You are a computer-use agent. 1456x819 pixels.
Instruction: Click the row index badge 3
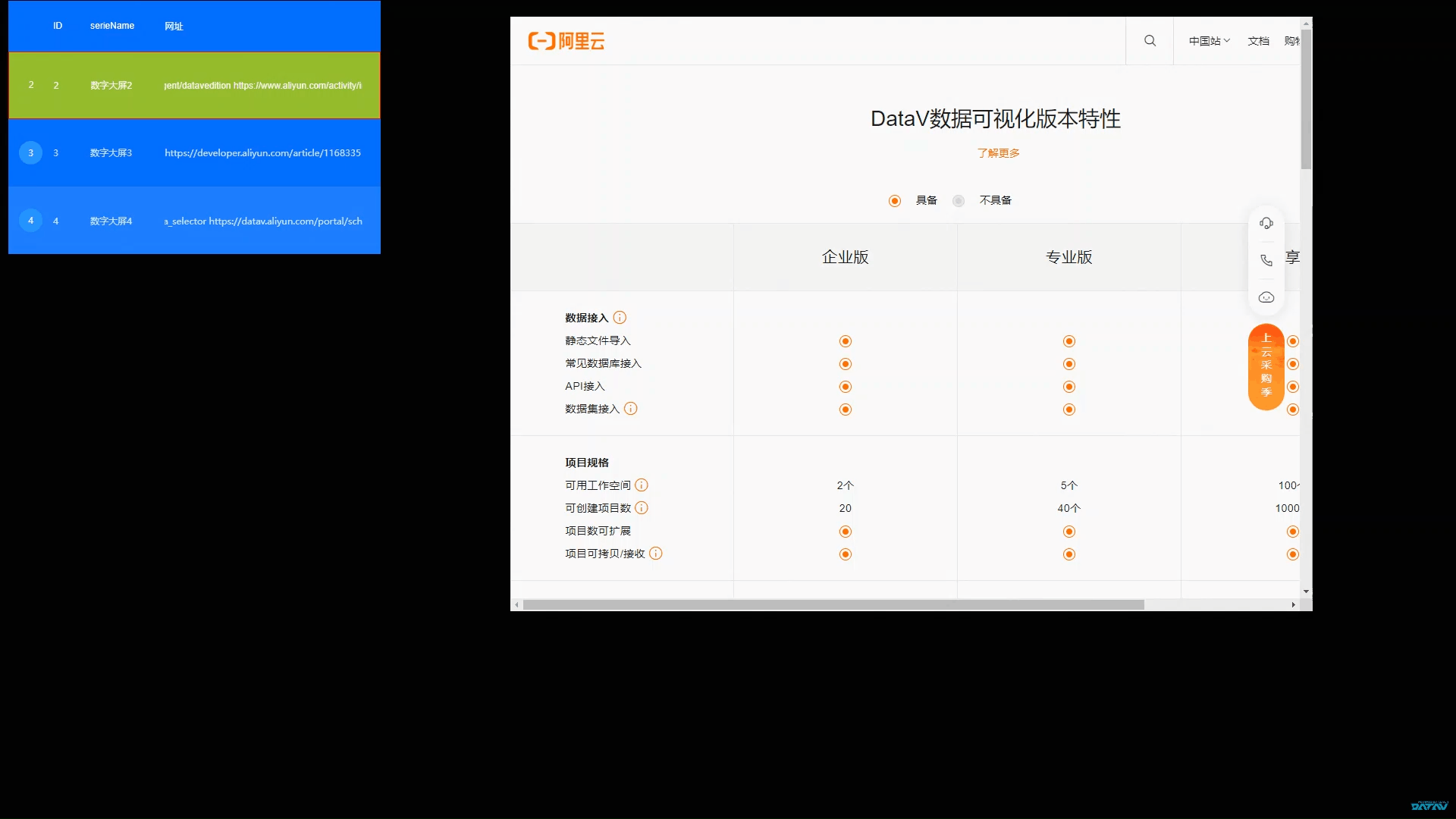(30, 153)
